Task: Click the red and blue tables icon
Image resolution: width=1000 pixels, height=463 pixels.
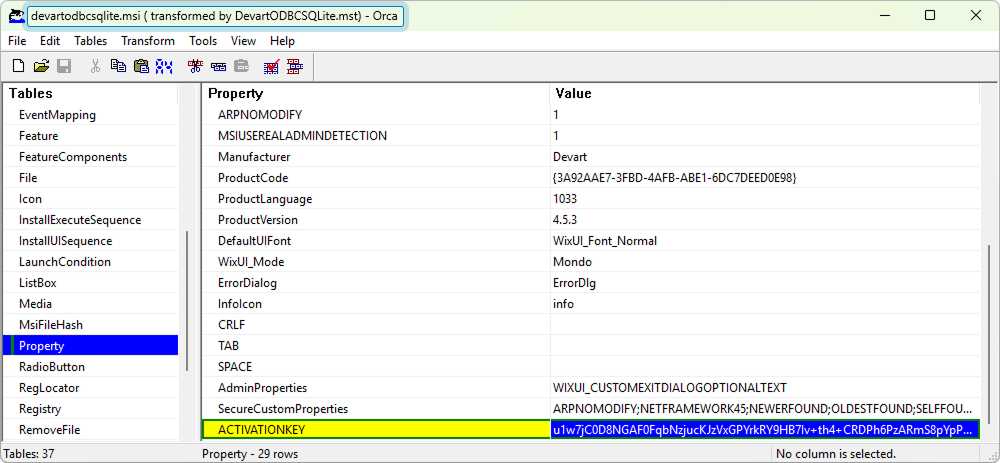Action: click(295, 66)
